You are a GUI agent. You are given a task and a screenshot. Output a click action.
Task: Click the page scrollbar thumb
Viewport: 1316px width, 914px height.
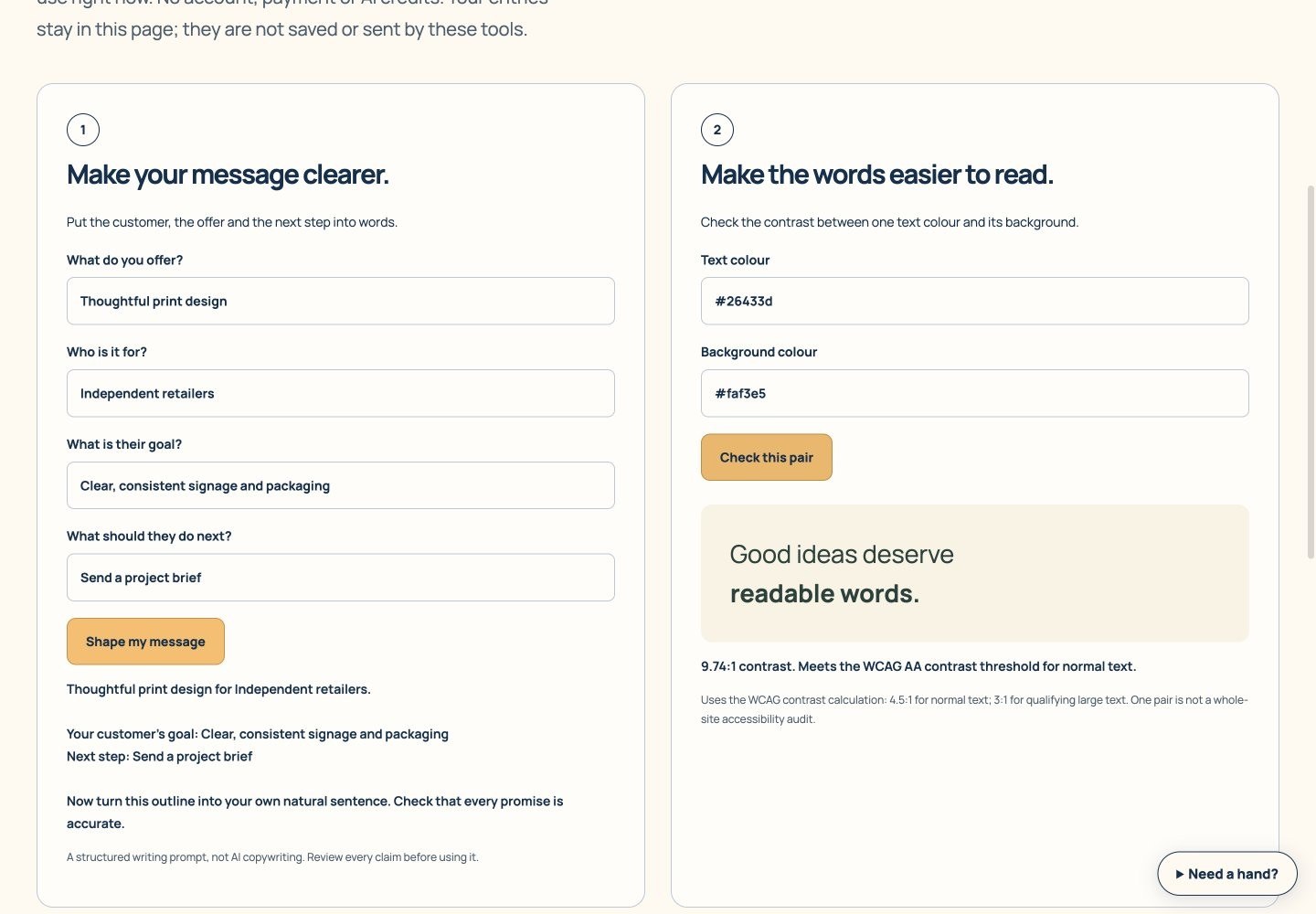[x=1311, y=370]
